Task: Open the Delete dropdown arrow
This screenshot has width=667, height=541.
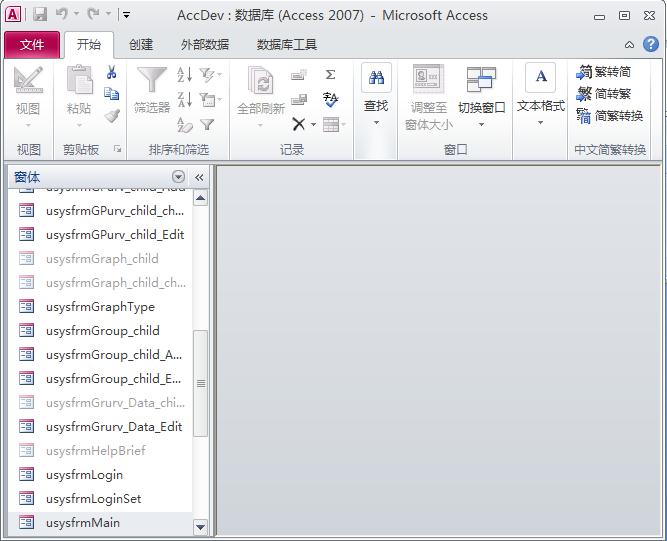Action: [314, 125]
